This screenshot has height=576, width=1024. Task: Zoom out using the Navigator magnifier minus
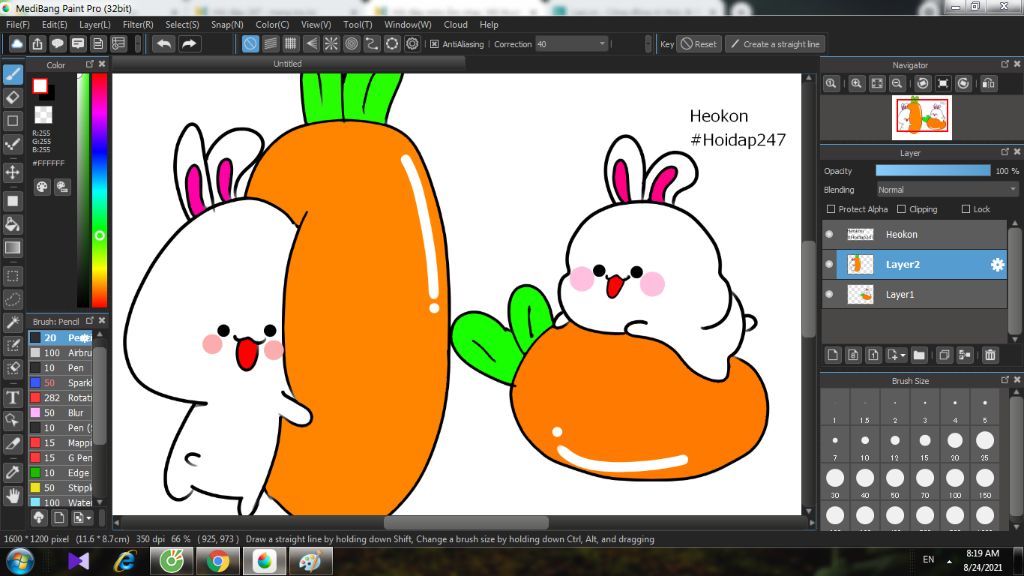coord(897,84)
